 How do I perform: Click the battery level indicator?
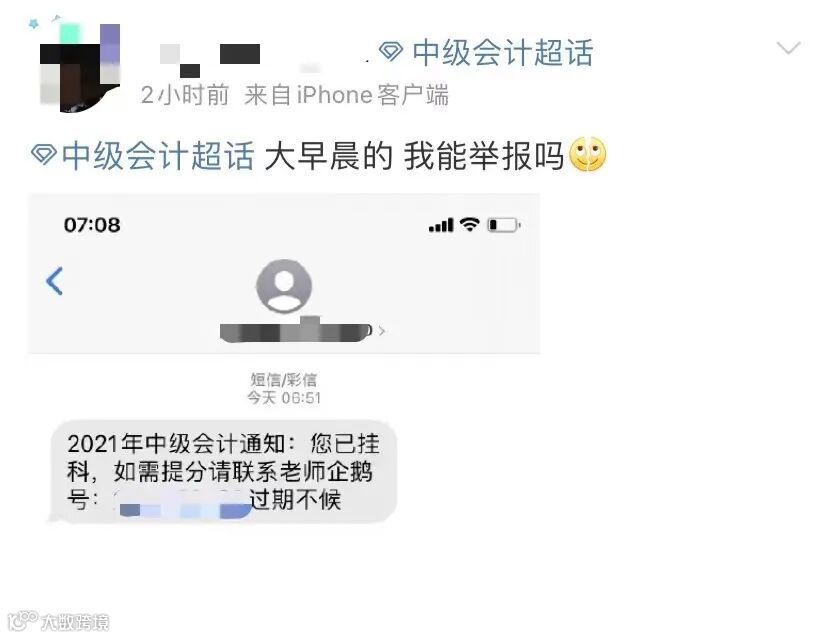[503, 225]
